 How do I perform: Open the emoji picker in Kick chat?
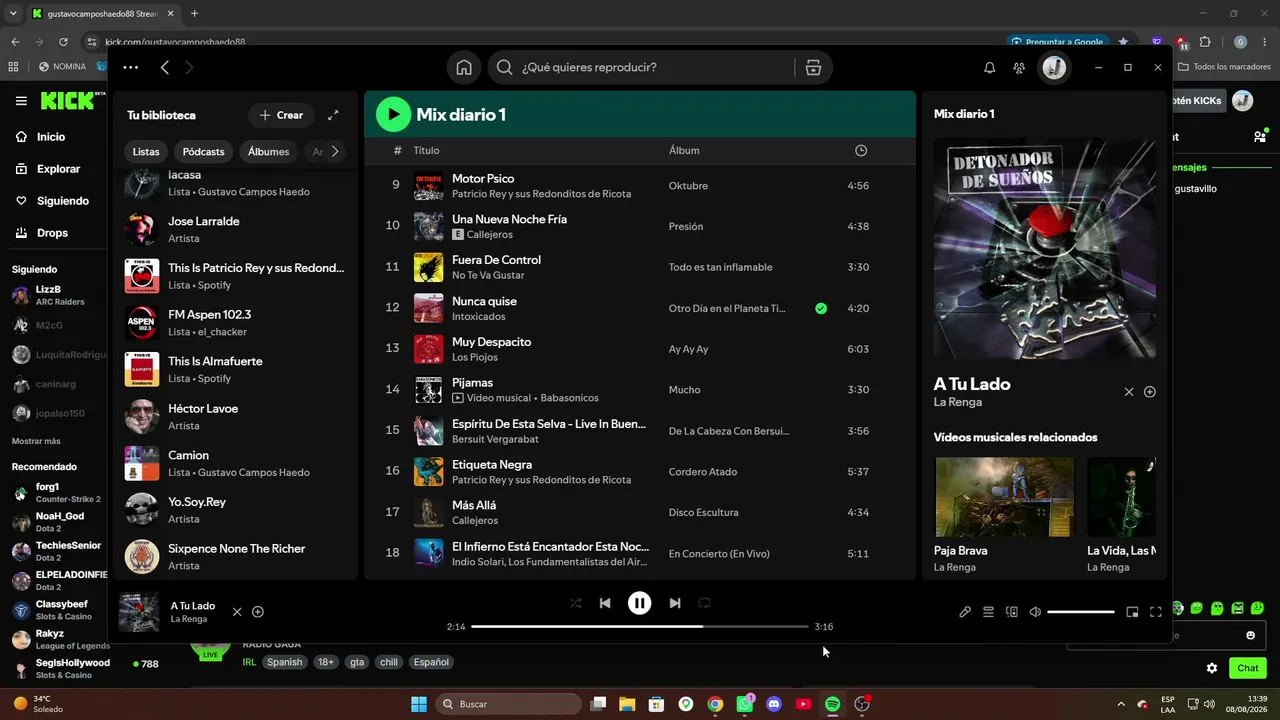[x=1251, y=635]
